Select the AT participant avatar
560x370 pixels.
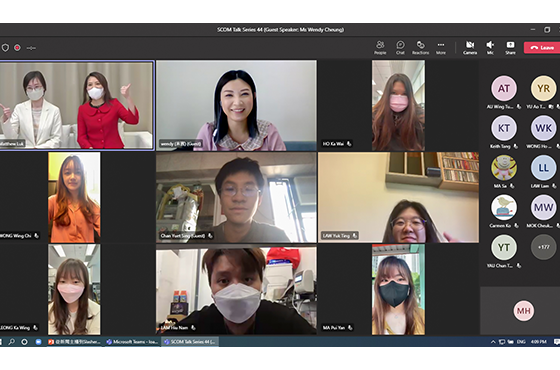[504, 88]
